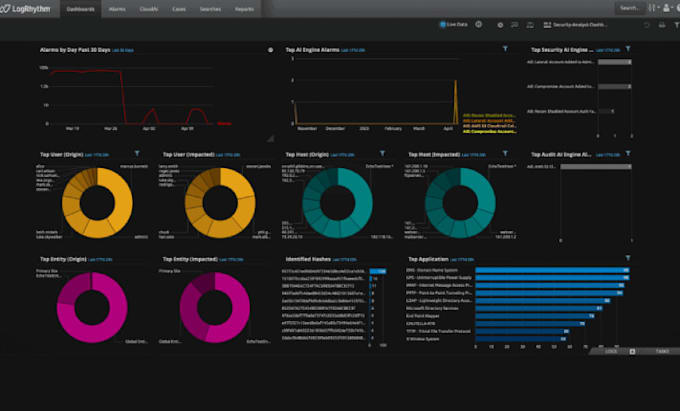The width and height of the screenshot is (680, 411).
Task: Open the Cases tab
Action: [x=179, y=9]
